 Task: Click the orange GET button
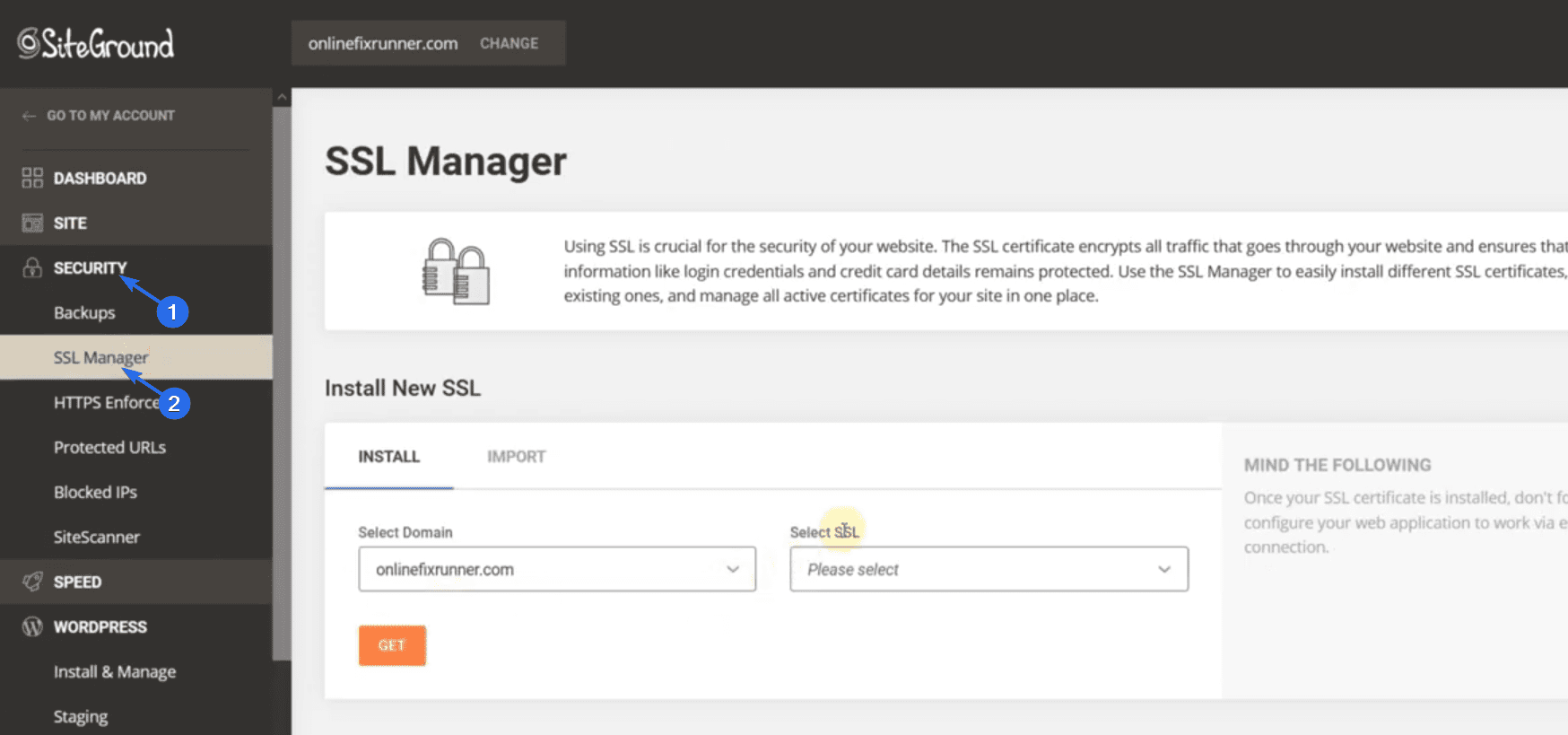[x=392, y=645]
